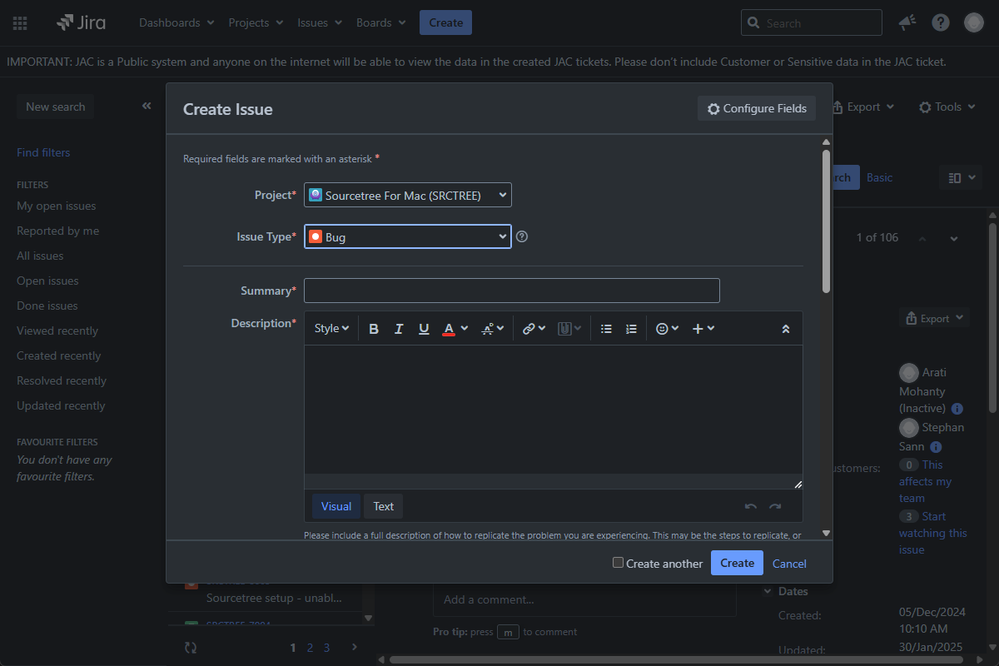Switch to Basic search mode
The image size is (999, 666).
click(879, 178)
